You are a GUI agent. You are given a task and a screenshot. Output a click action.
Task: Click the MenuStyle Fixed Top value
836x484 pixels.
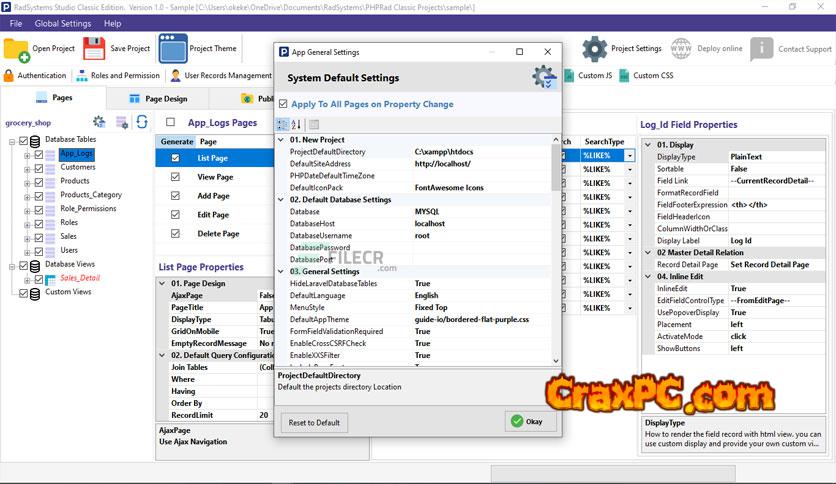[x=481, y=308]
